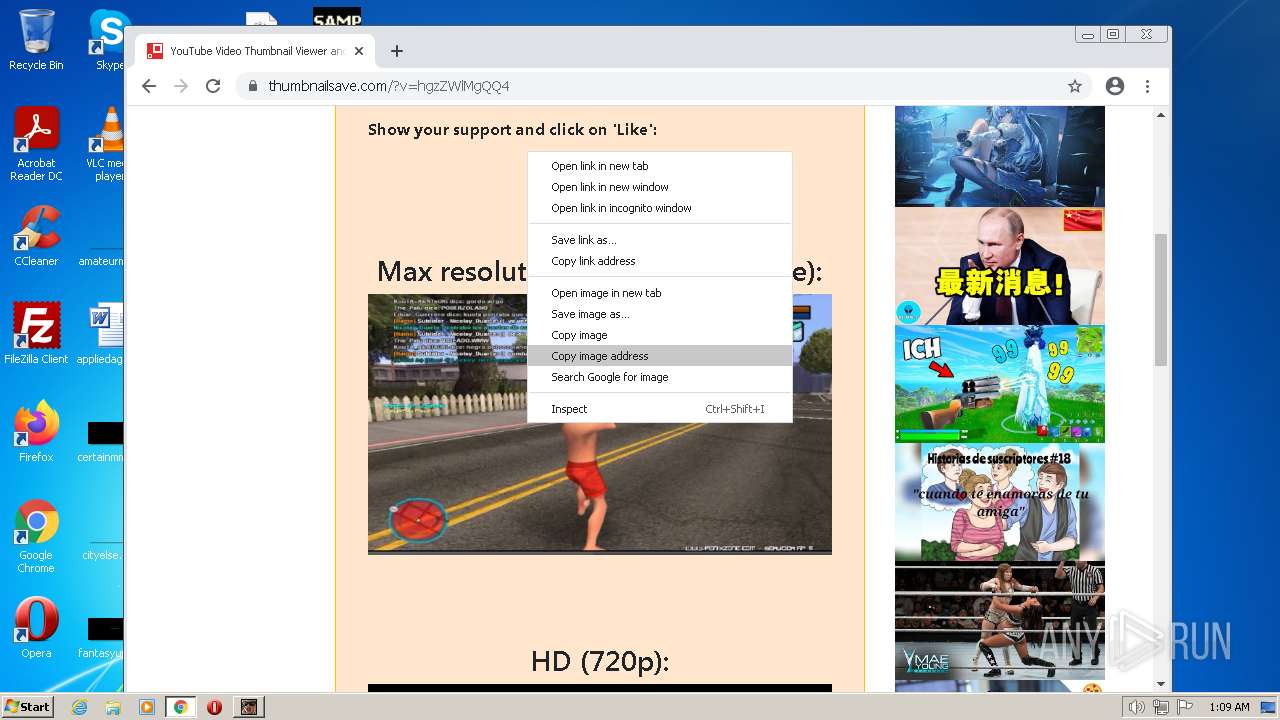Screen dimensions: 1280x720
Task: Choose Open link in new tab
Action: tap(660, 166)
